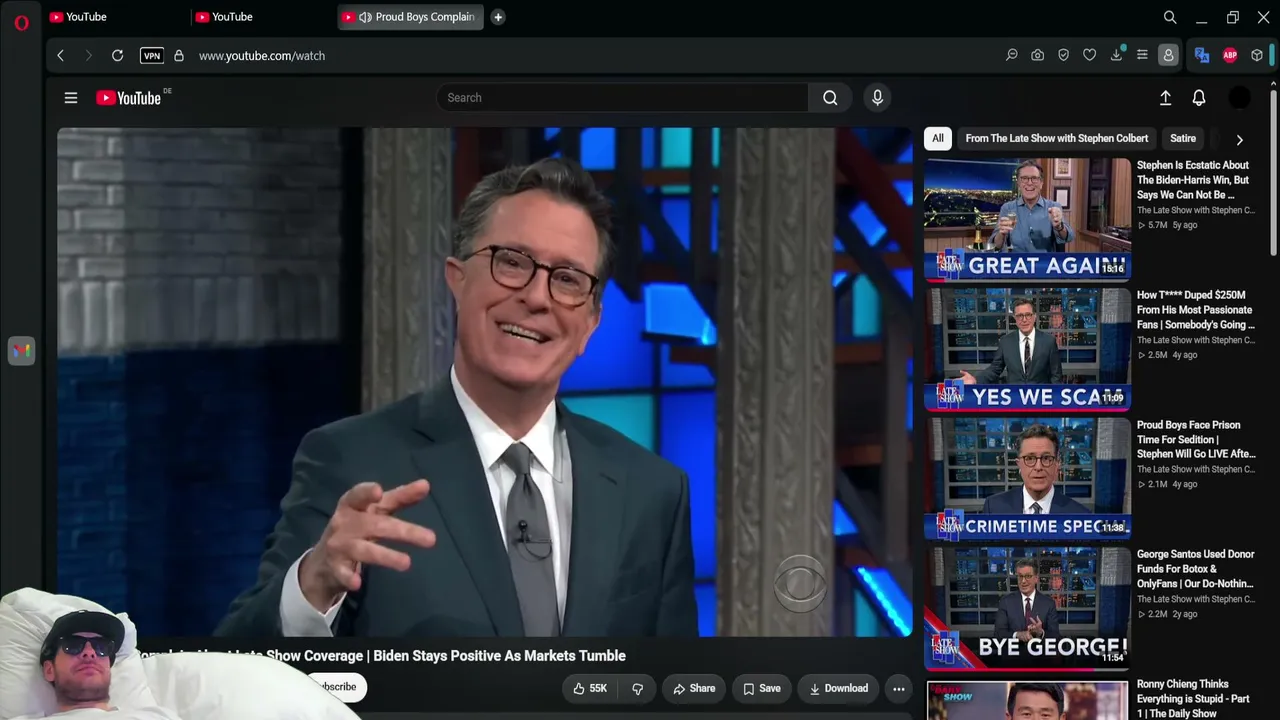Click the zoom-out magnifier in address bar
The height and width of the screenshot is (720, 1280).
tap(1012, 56)
